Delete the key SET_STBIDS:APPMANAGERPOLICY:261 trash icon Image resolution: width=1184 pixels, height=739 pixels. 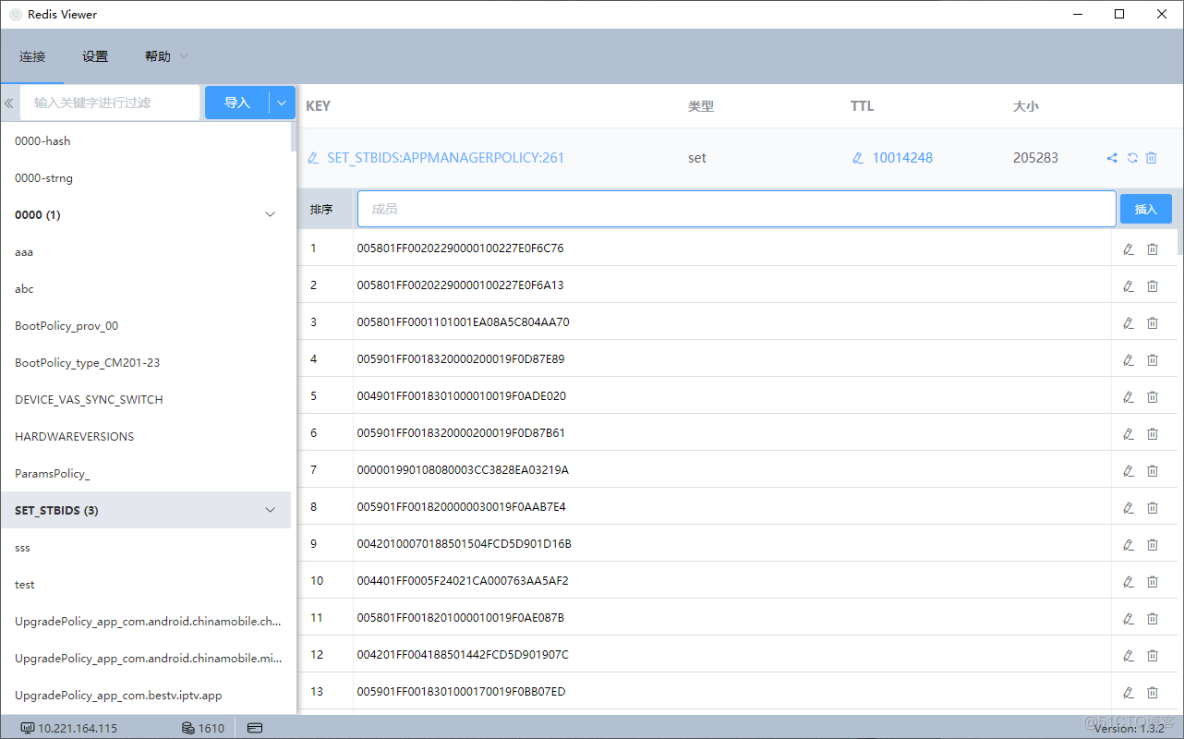tap(1152, 158)
